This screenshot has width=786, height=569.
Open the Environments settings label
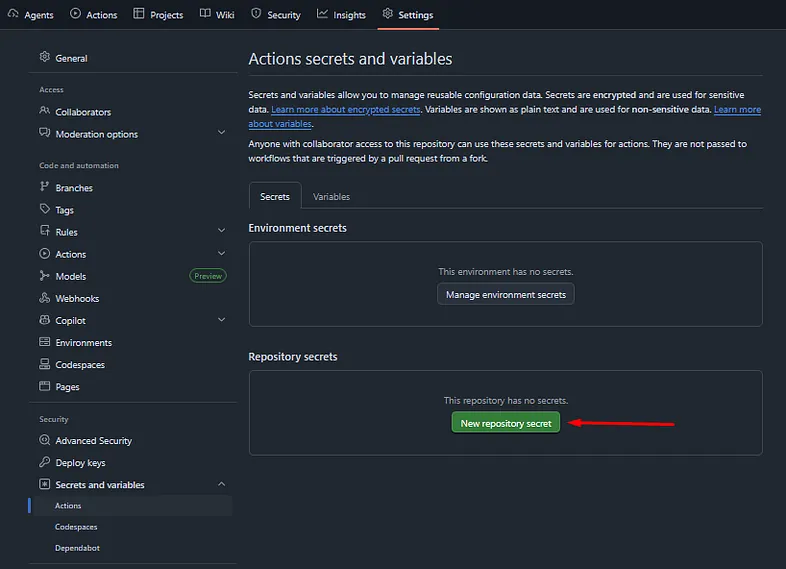point(84,343)
